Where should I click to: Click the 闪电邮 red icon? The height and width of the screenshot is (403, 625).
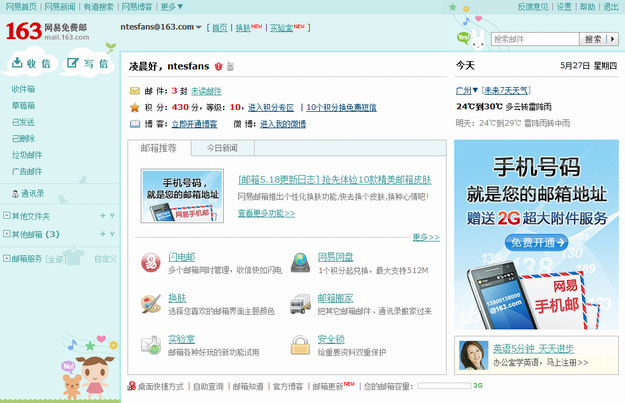point(151,263)
